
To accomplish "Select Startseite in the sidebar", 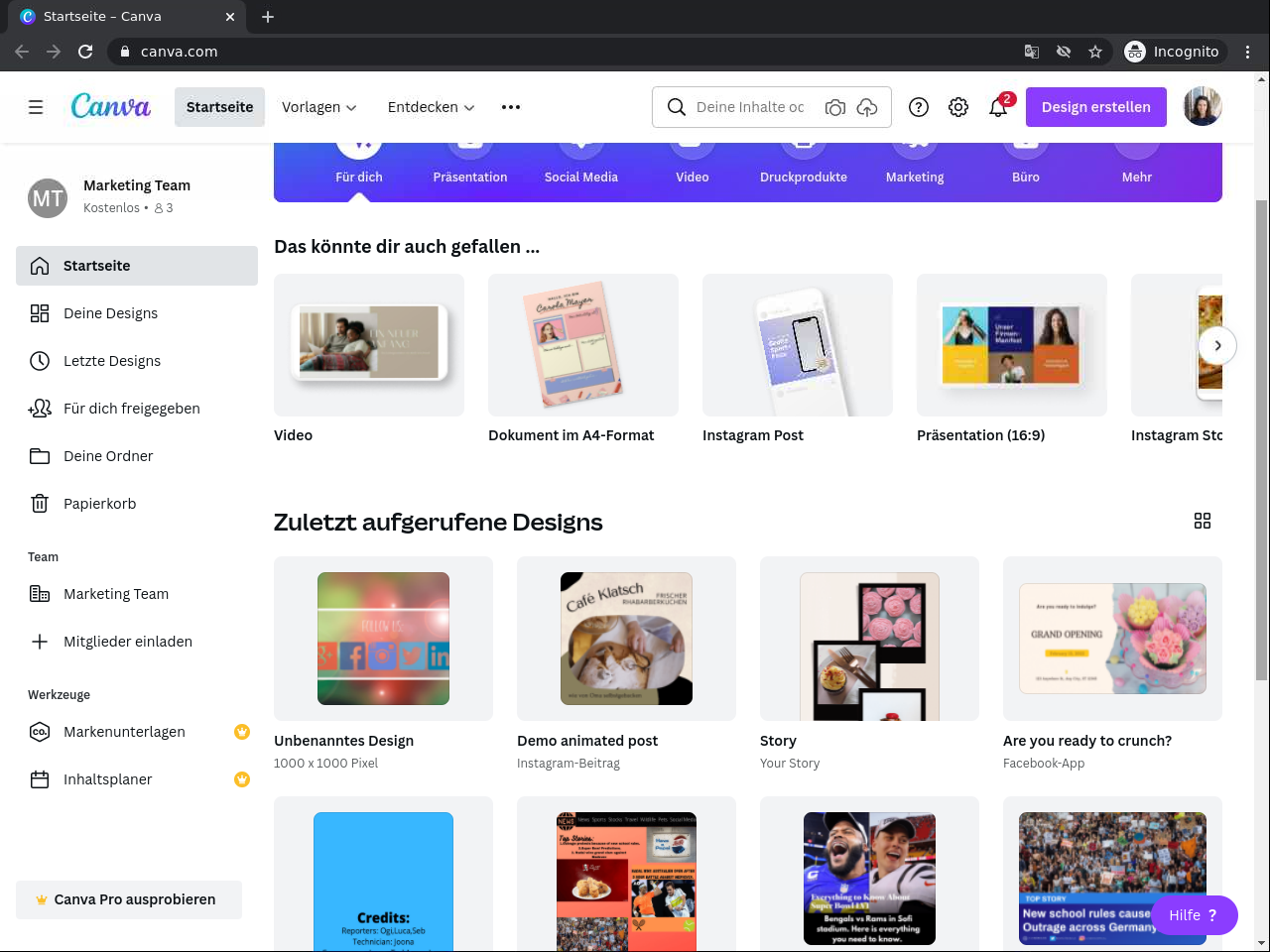I will point(137,266).
